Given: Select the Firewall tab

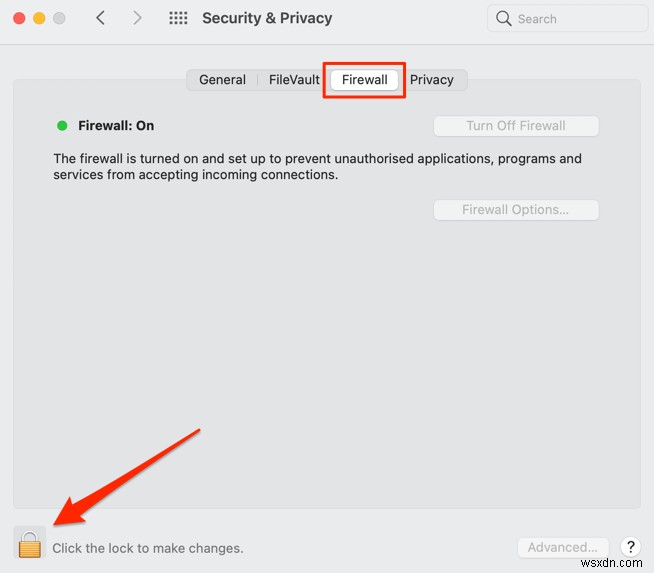Looking at the screenshot, I should tap(364, 80).
